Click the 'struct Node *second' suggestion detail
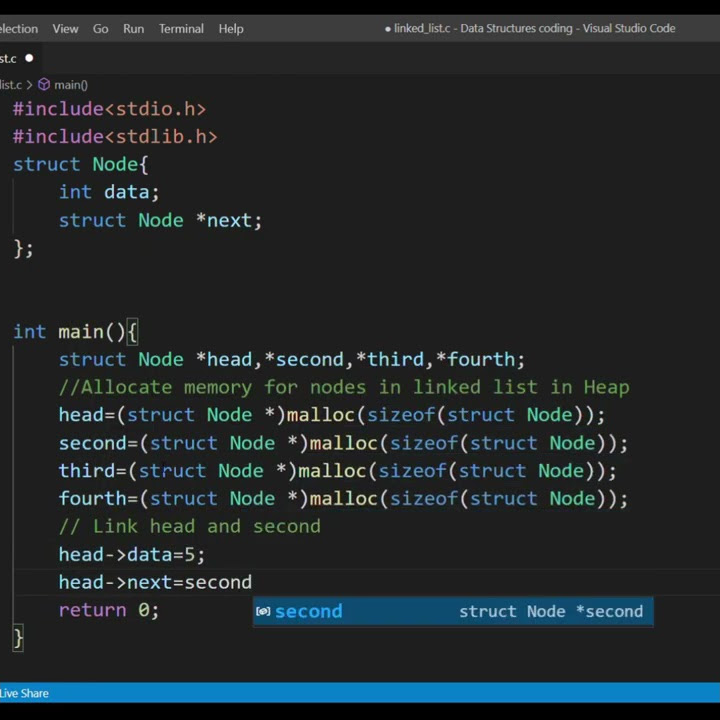This screenshot has width=720, height=720. (551, 612)
